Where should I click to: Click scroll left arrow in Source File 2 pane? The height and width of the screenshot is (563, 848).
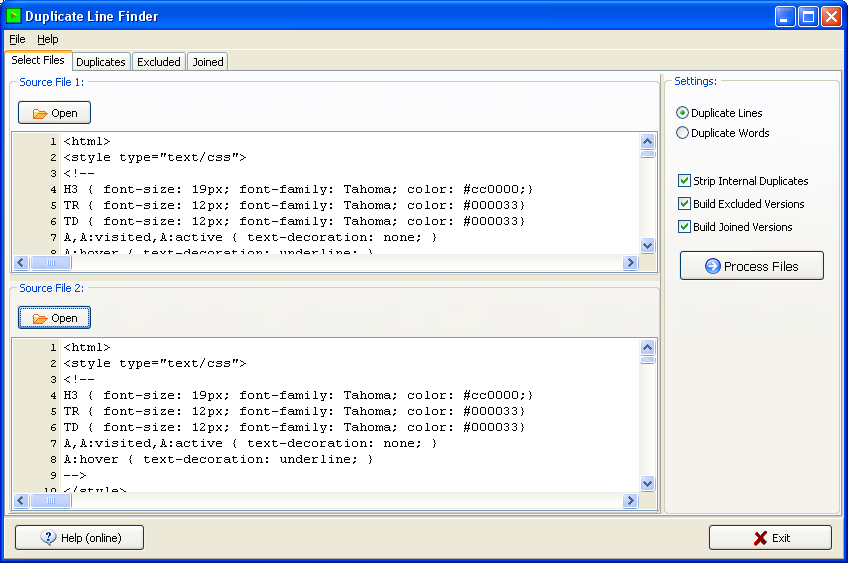click(21, 501)
